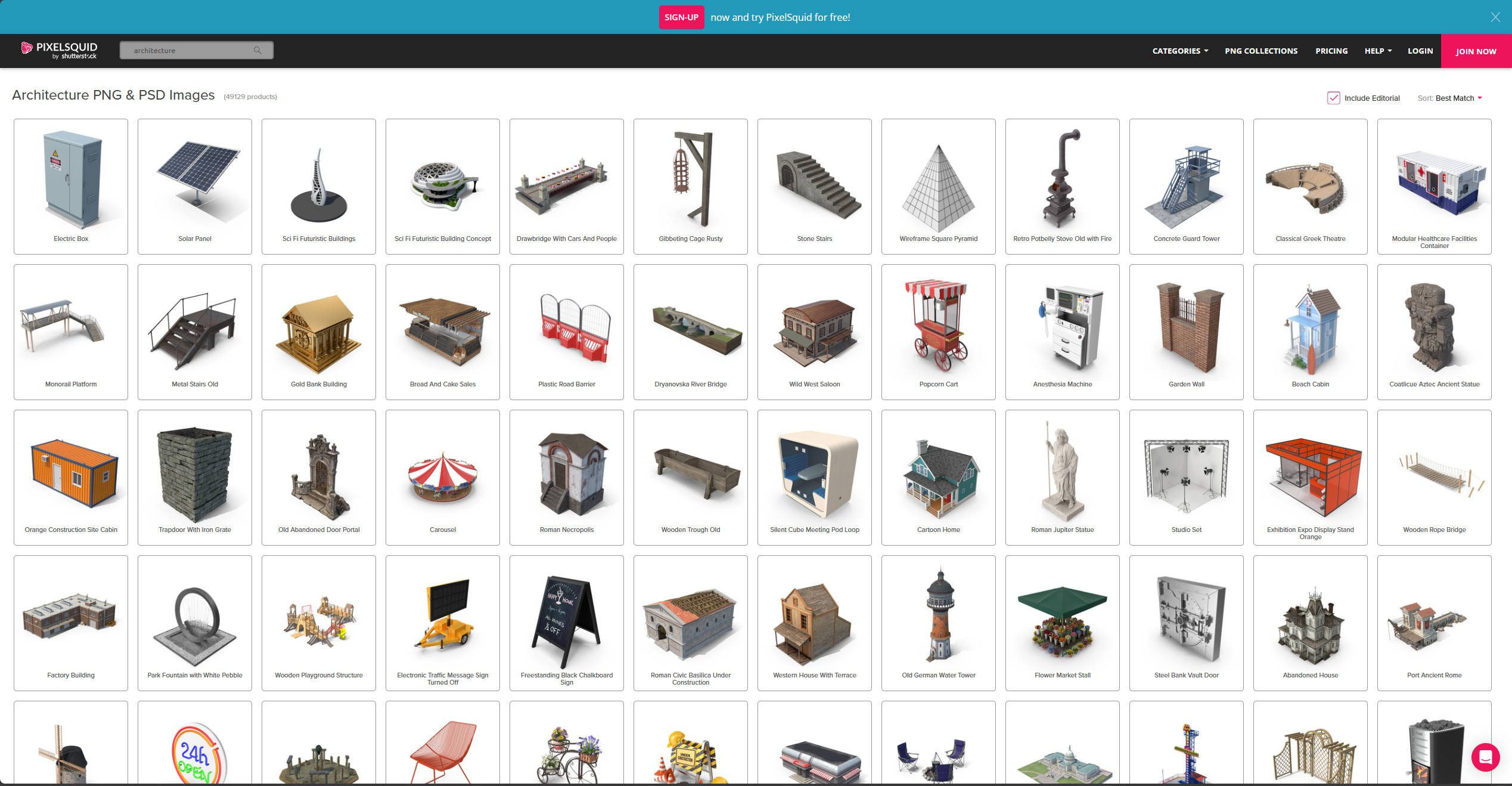Open the Beach Cabin item

point(1311,332)
